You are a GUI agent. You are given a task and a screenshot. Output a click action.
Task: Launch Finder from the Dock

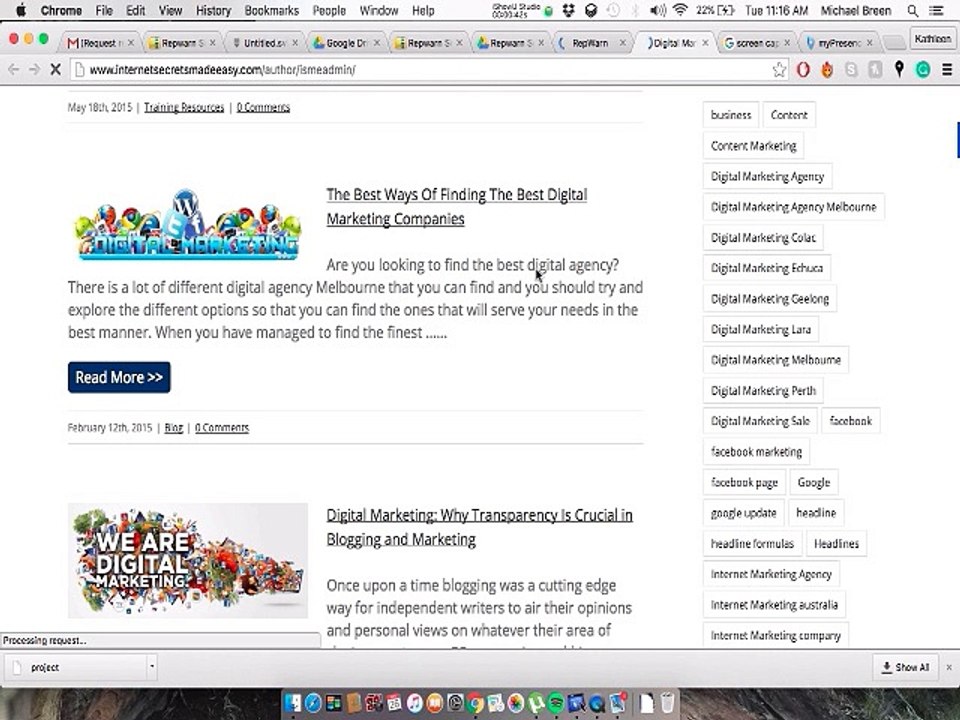point(293,703)
